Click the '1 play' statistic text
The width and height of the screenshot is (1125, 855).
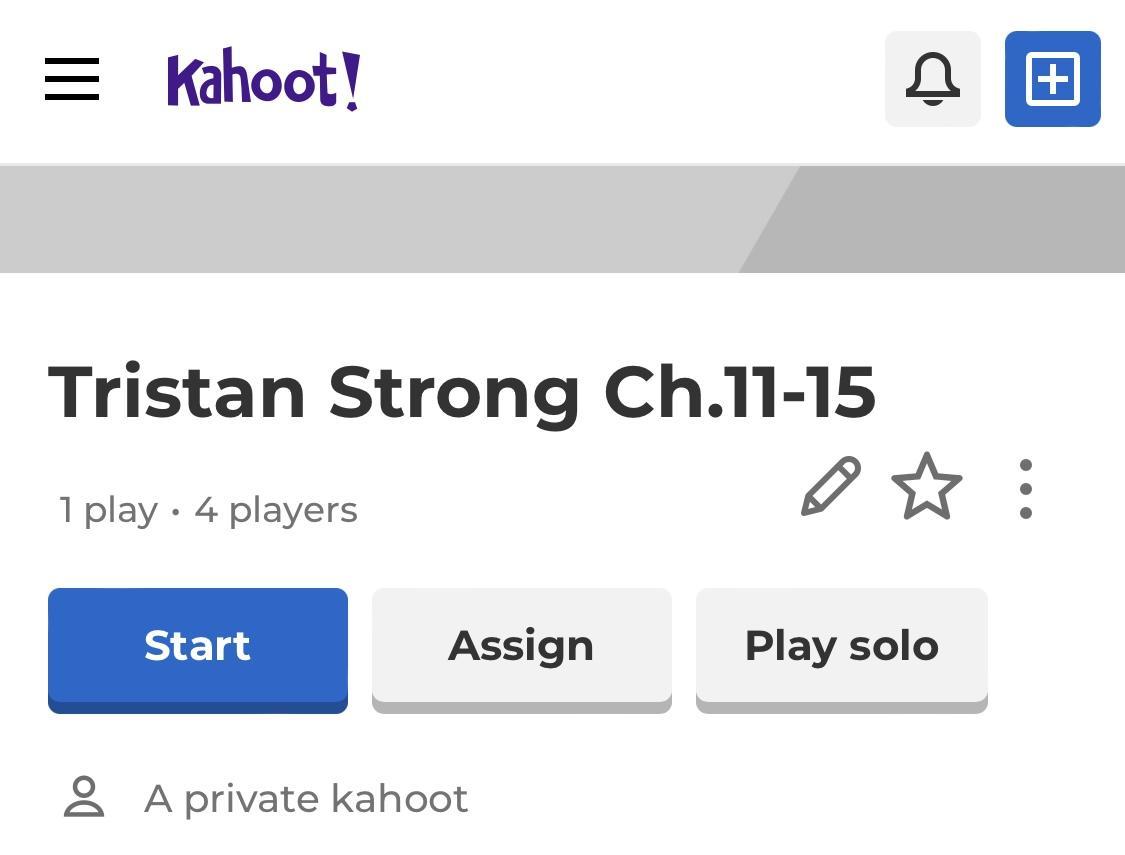pyautogui.click(x=108, y=511)
